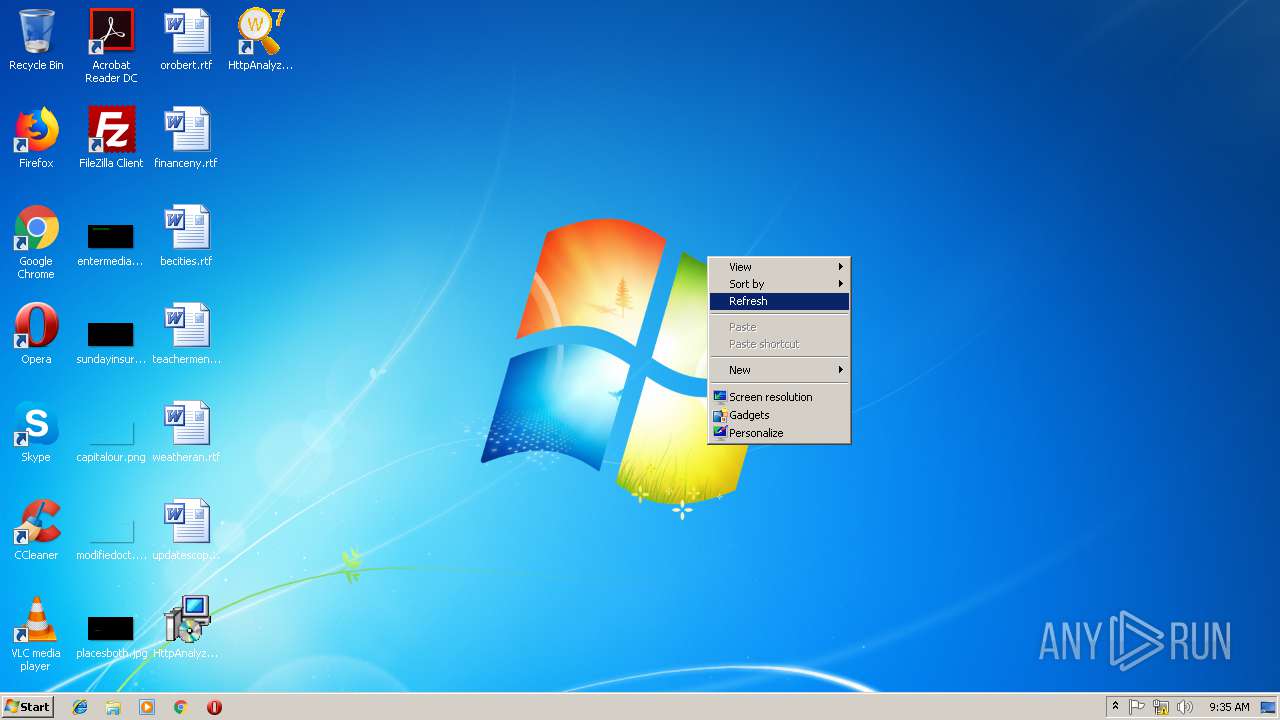Open network status tray icon
The image size is (1280, 720).
[x=1161, y=707]
